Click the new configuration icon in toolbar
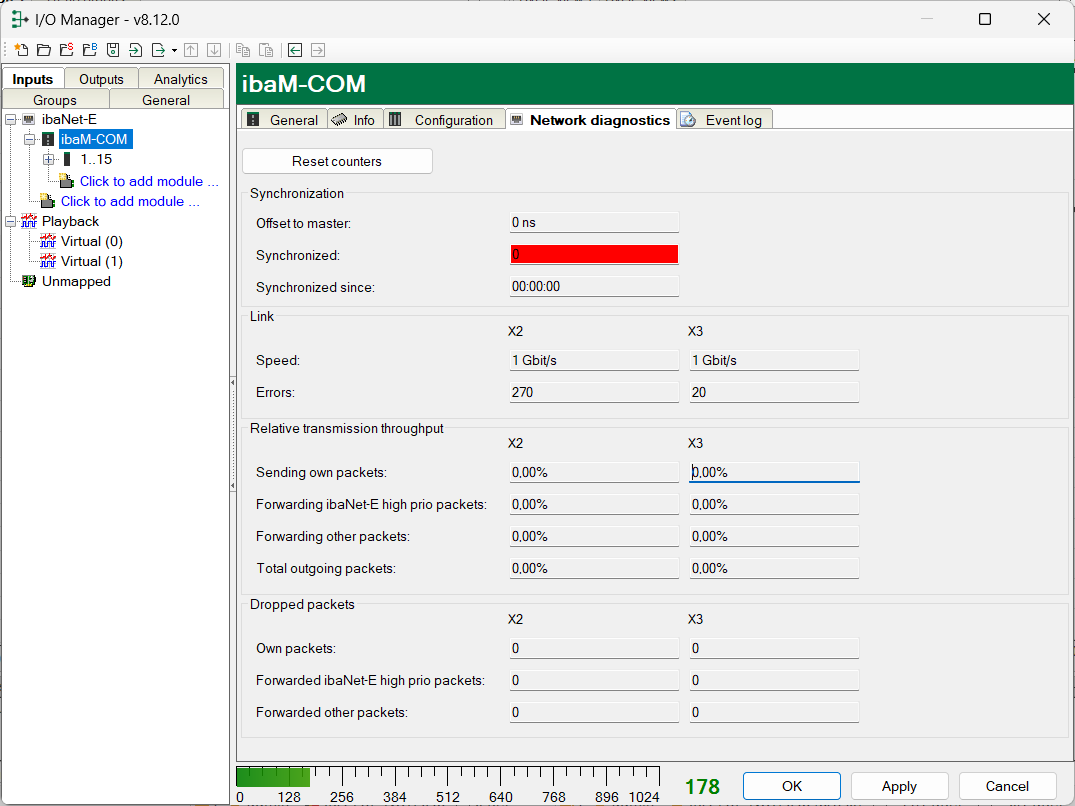This screenshot has width=1075, height=806. [x=20, y=50]
